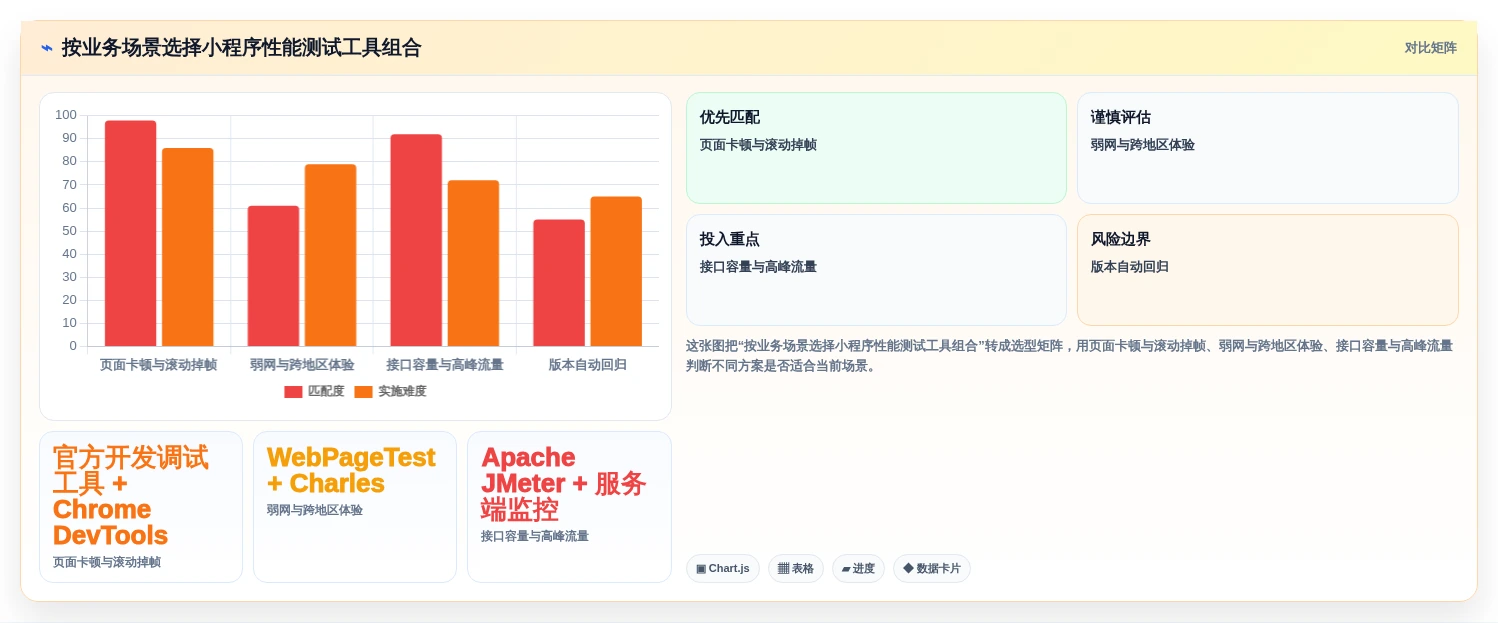The image size is (1498, 623).
Task: Click the y-axis value 50
Action: point(69,231)
